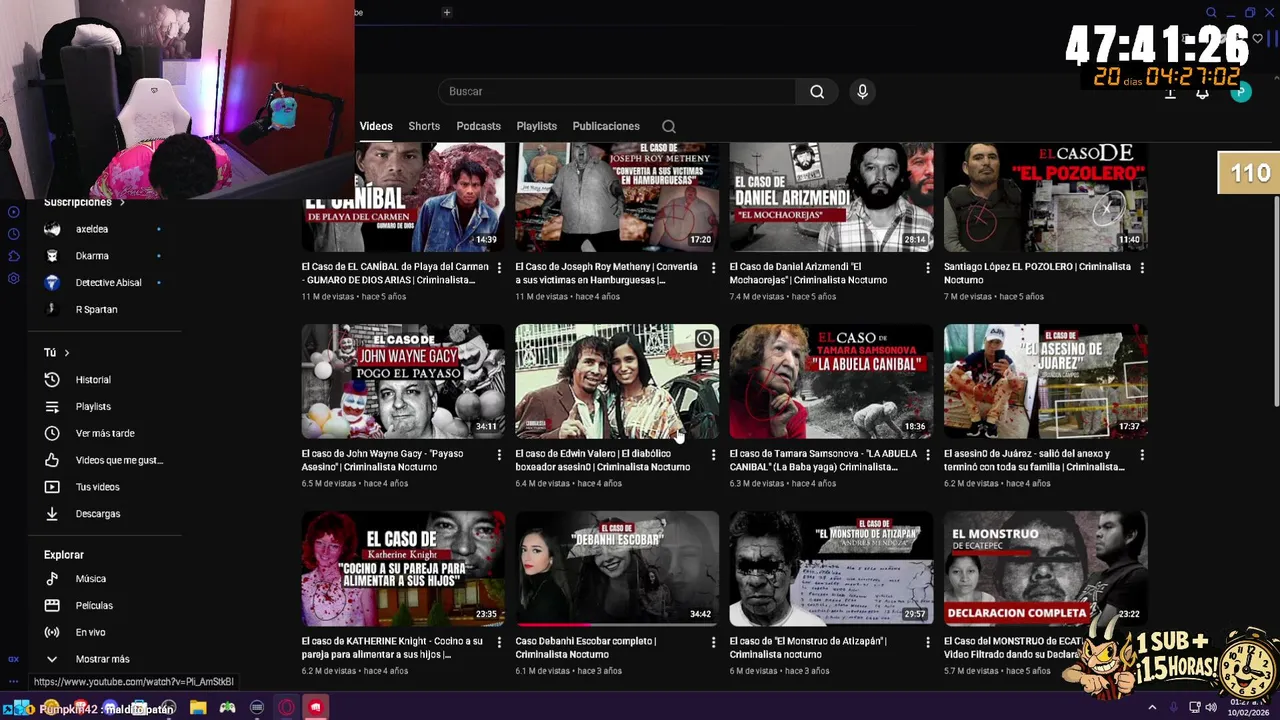1280x720 pixels.
Task: Open YouTube notifications bell
Action: point(1202,93)
